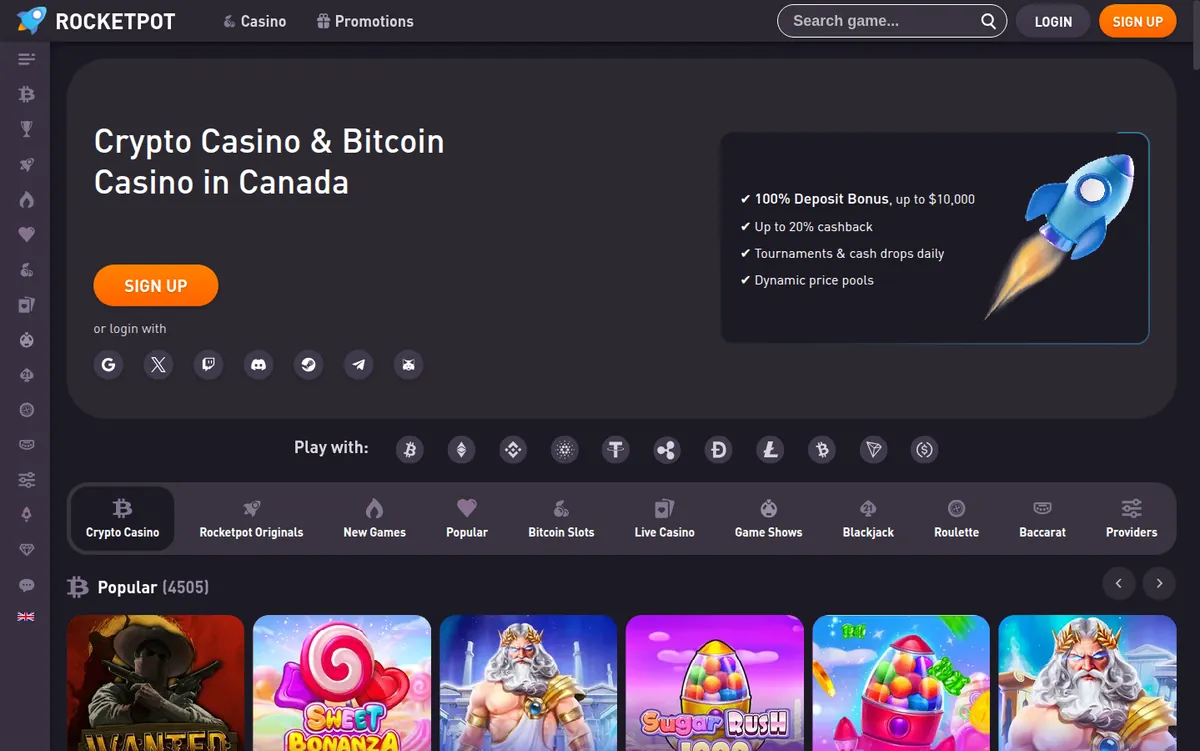This screenshot has width=1200, height=751.
Task: Open the Sweet Bonanza game thumbnail
Action: pos(342,683)
